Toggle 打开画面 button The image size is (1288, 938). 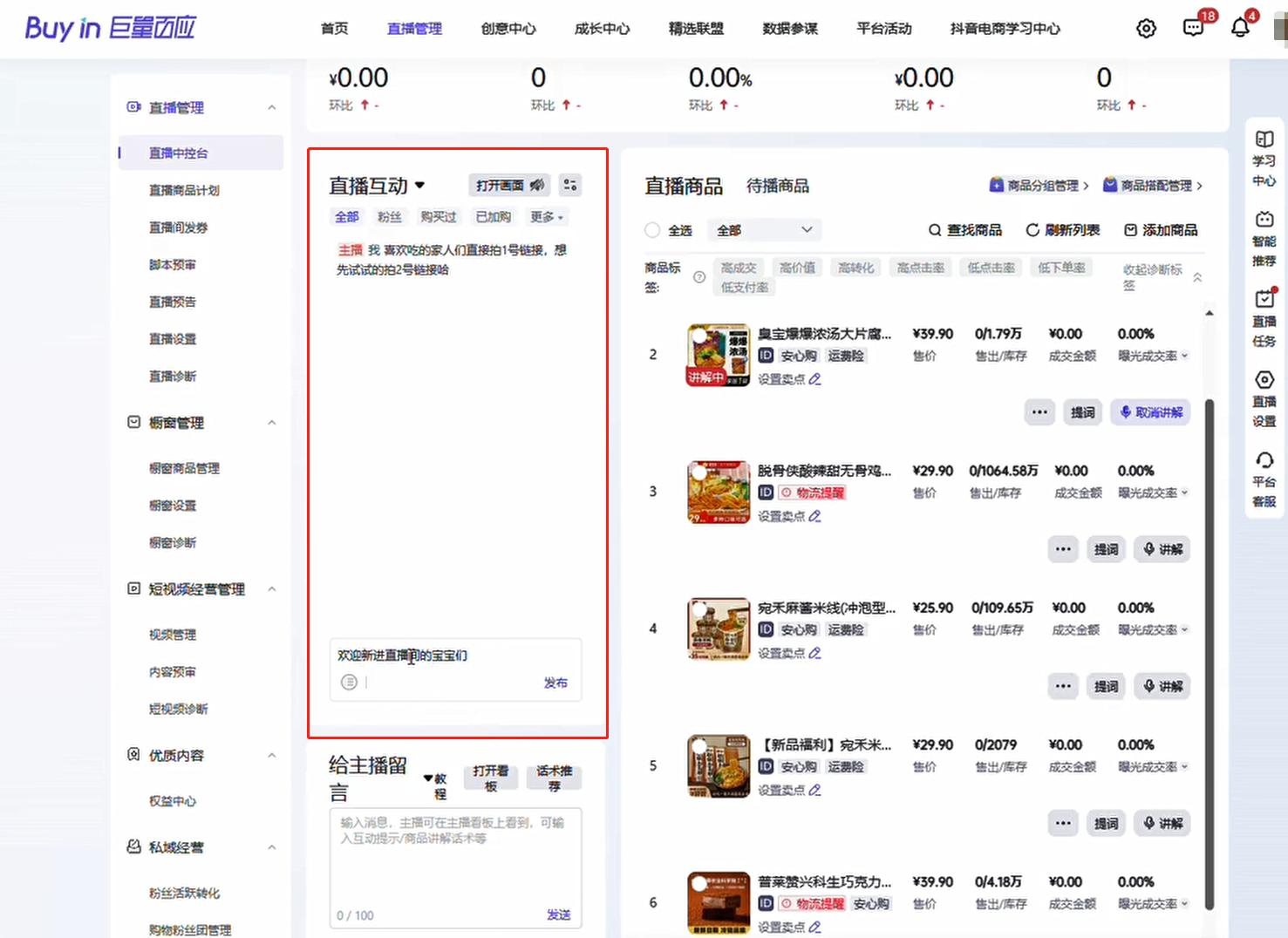pos(510,185)
